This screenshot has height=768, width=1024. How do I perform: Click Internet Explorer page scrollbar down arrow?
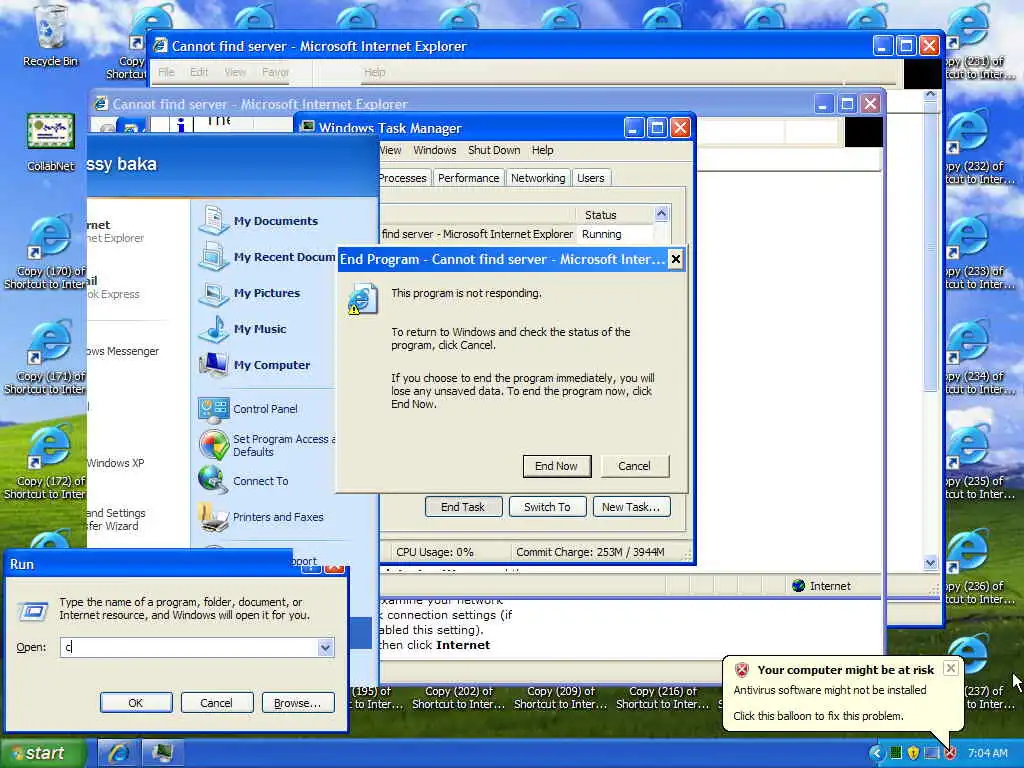[930, 563]
